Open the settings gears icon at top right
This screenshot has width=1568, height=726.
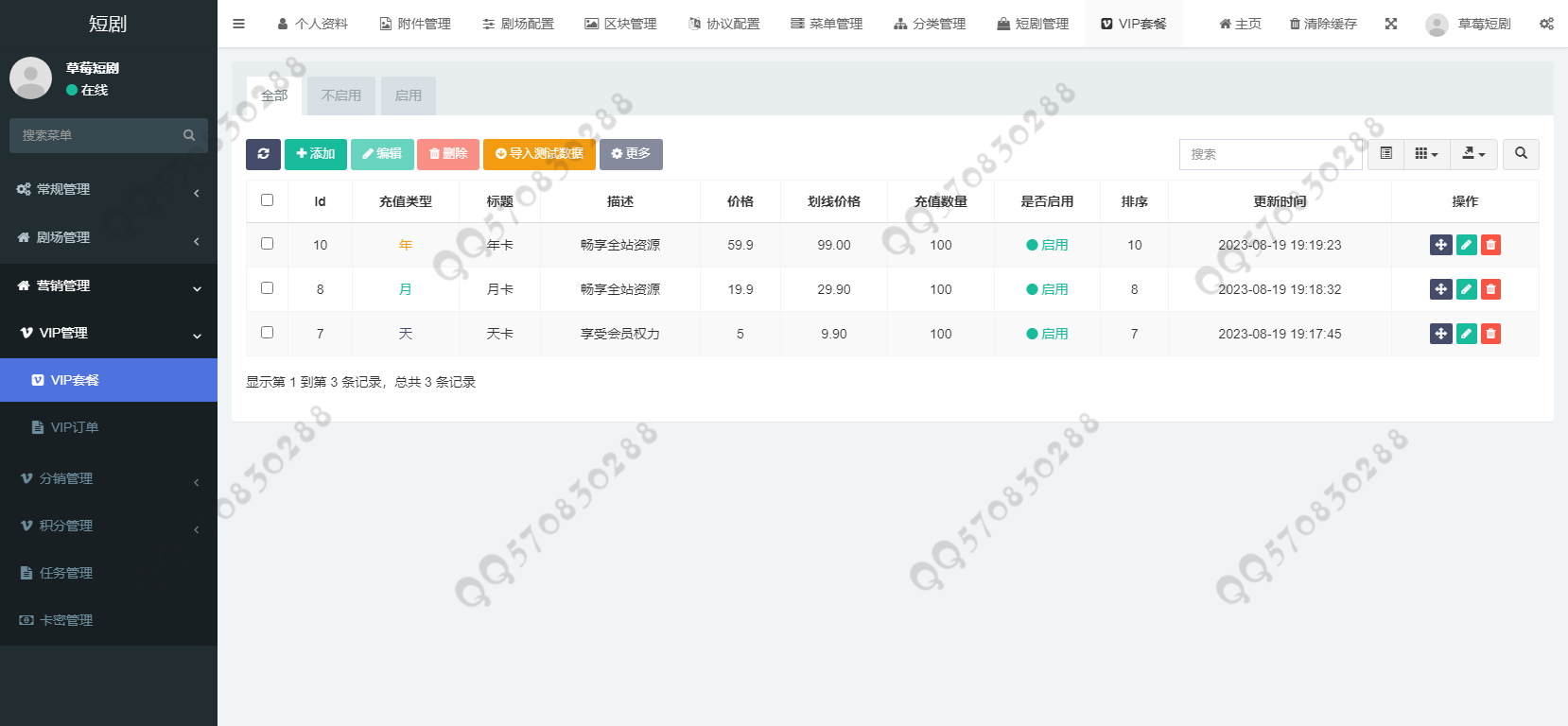coord(1546,24)
